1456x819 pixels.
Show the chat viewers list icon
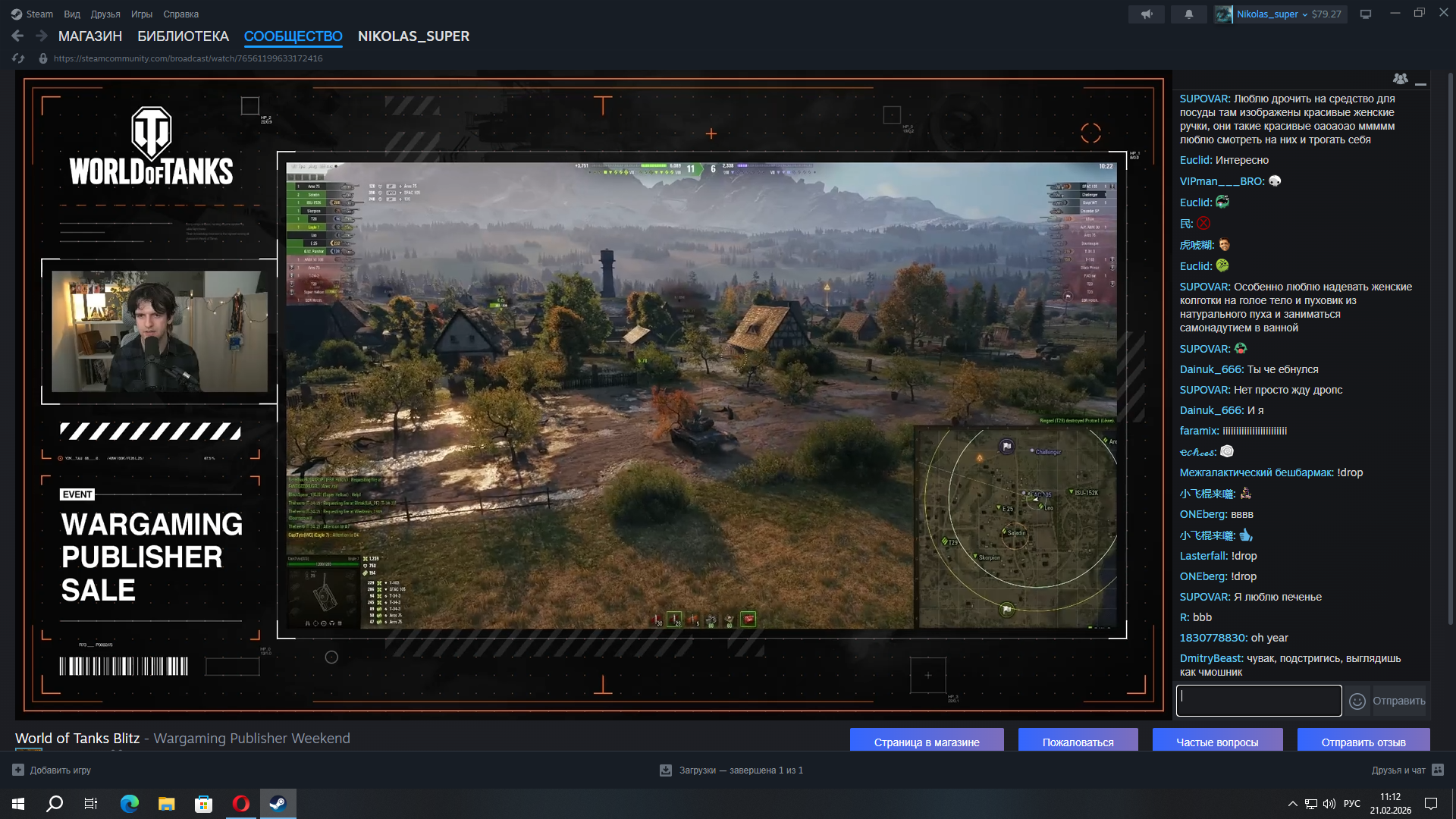tap(1400, 79)
